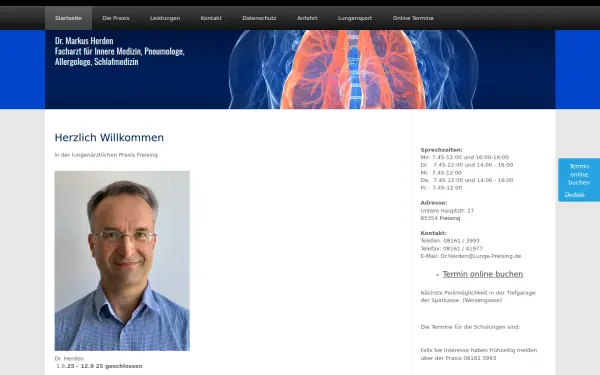
Task: Click the Thursday (Do) office hours line
Action: click(x=467, y=180)
